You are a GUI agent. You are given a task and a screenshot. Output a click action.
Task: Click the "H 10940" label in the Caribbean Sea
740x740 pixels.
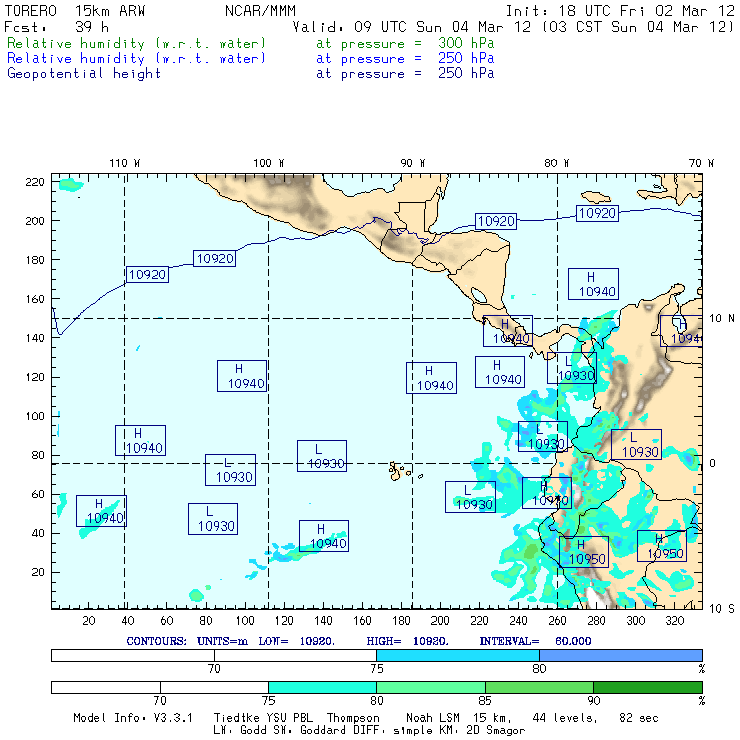(x=593, y=284)
